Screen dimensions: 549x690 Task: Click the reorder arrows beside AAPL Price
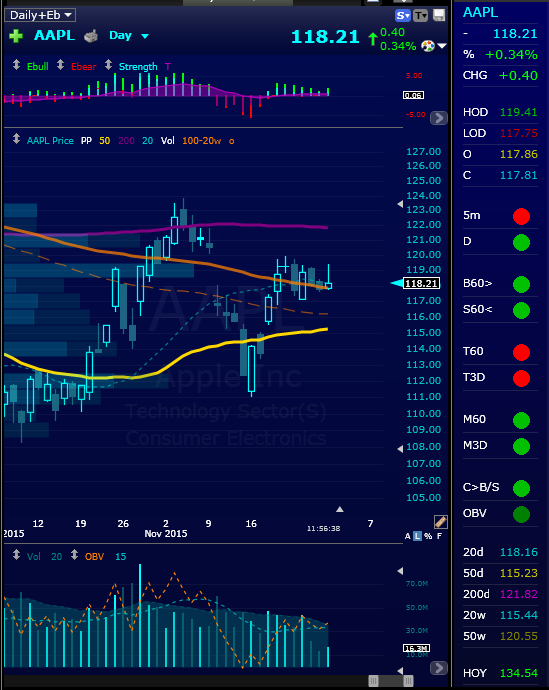pos(16,139)
